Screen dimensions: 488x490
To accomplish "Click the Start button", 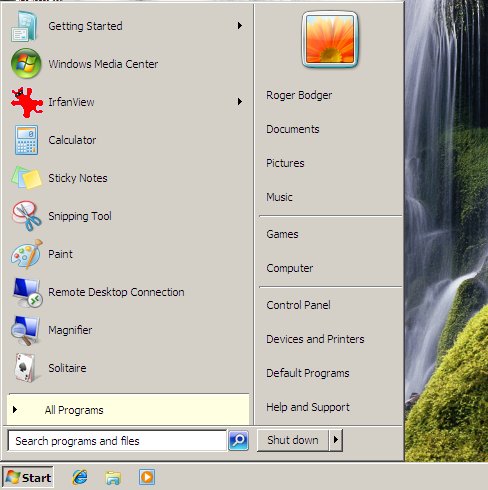I will [28, 478].
